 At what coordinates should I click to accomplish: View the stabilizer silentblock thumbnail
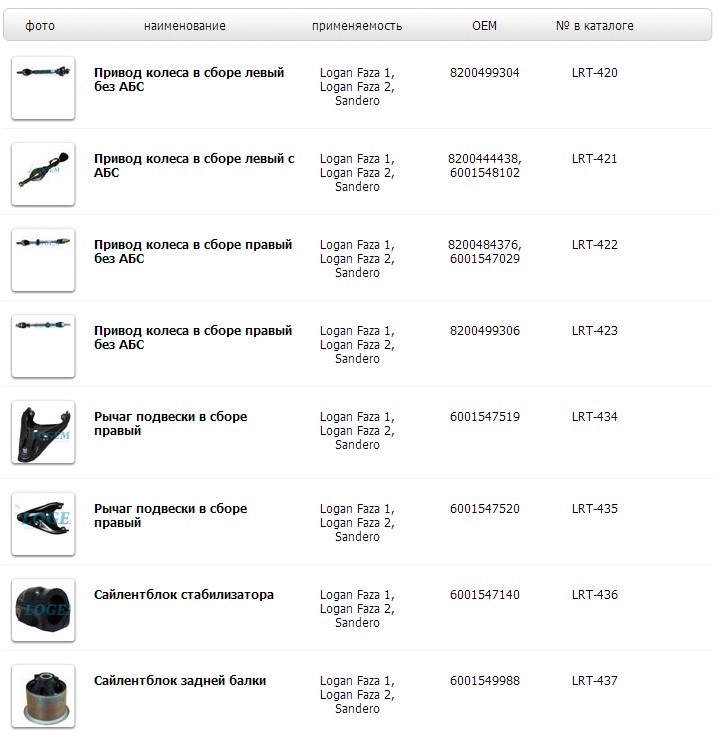43,610
